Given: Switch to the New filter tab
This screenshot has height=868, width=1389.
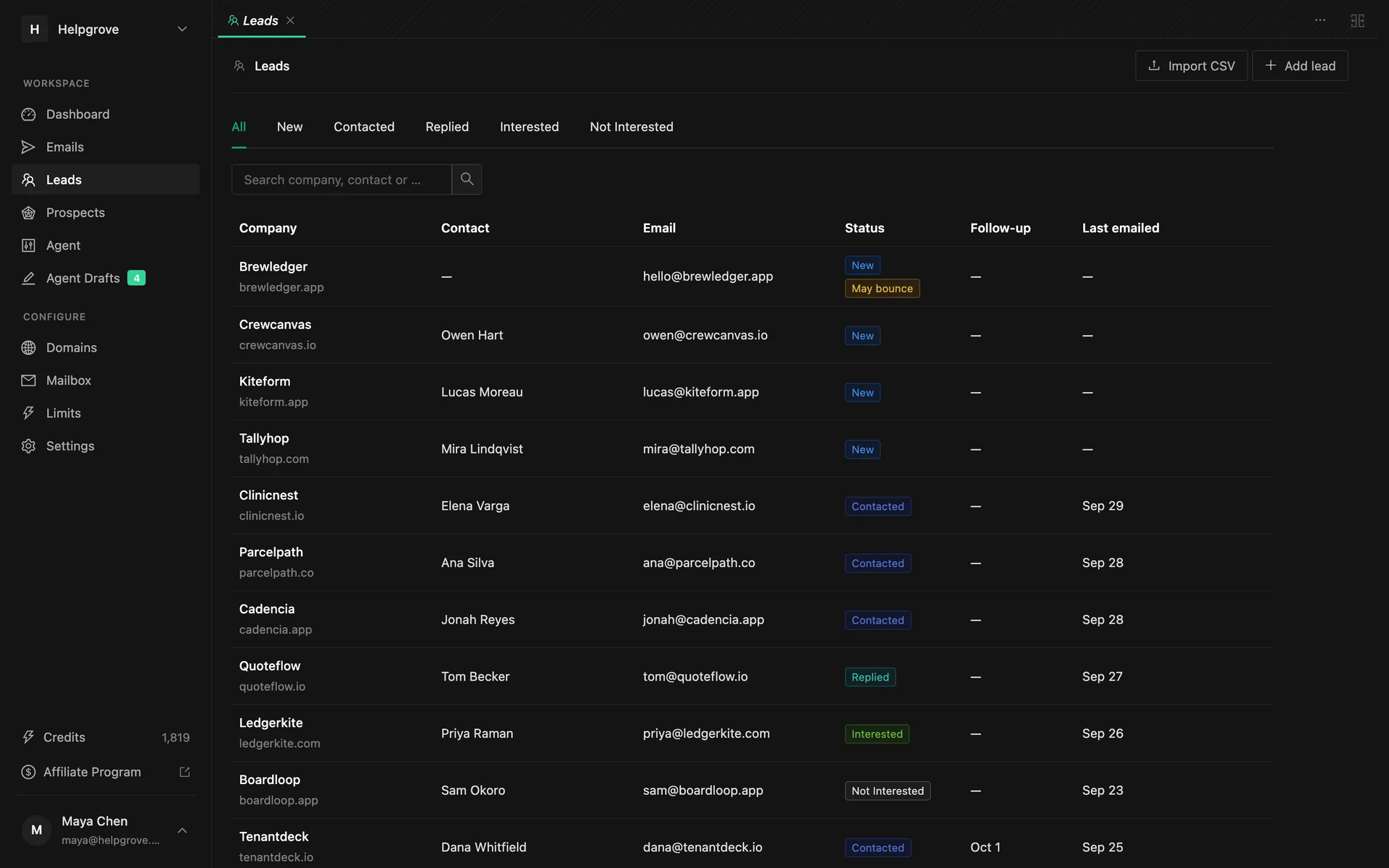Looking at the screenshot, I should coord(289,127).
